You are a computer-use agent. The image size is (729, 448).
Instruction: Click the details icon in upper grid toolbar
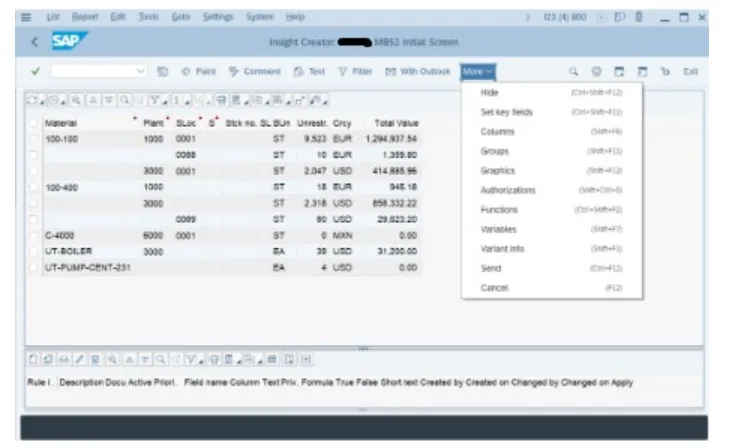[76, 100]
